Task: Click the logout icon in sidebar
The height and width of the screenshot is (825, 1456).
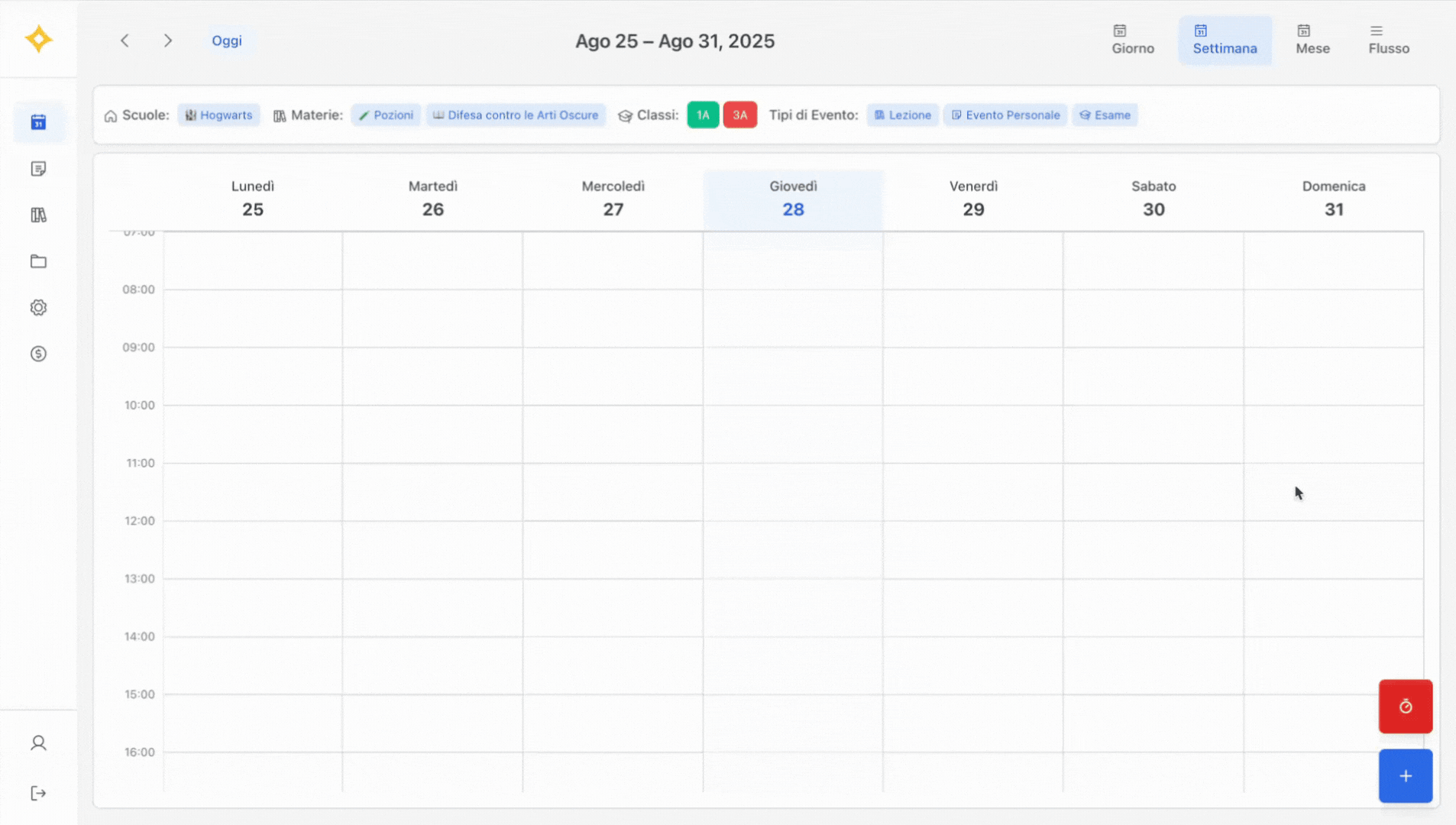Action: pos(38,794)
